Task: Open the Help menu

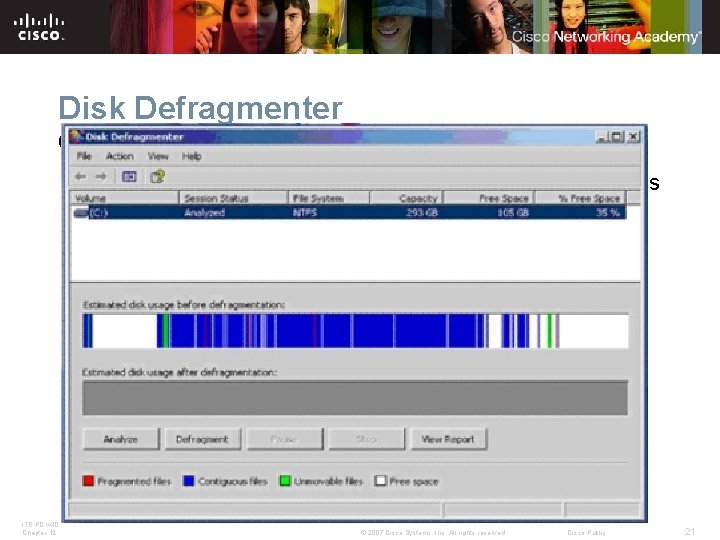Action: 191,156
